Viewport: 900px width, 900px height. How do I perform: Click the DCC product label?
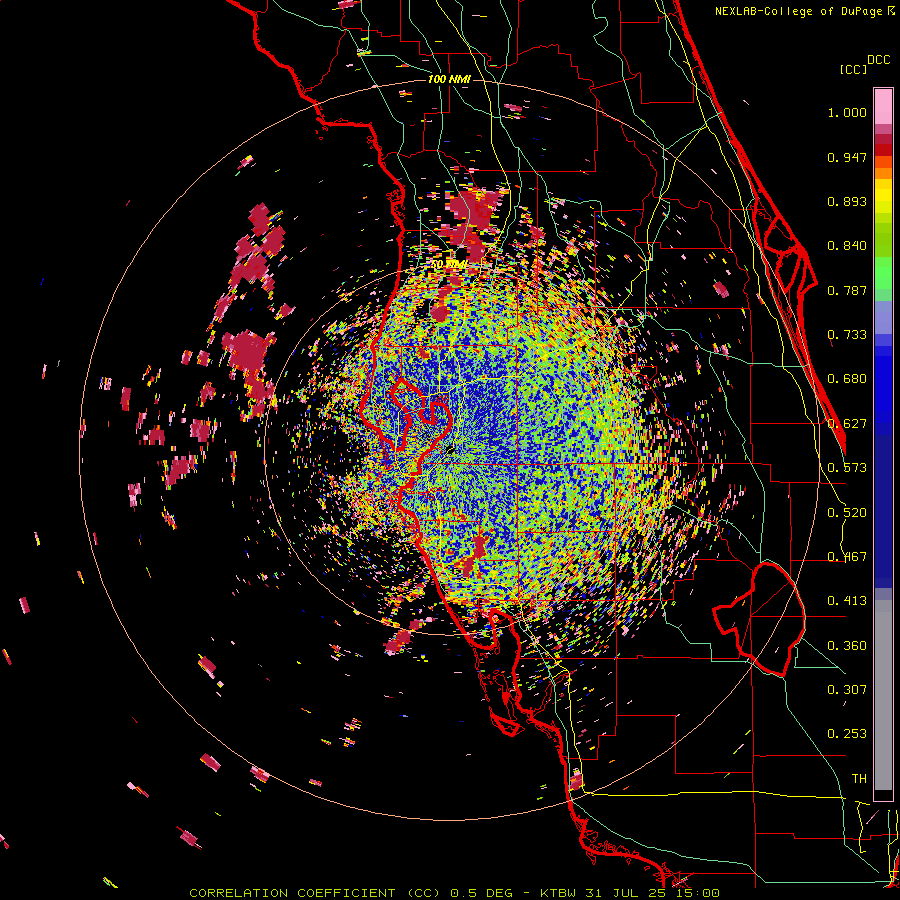click(x=879, y=59)
